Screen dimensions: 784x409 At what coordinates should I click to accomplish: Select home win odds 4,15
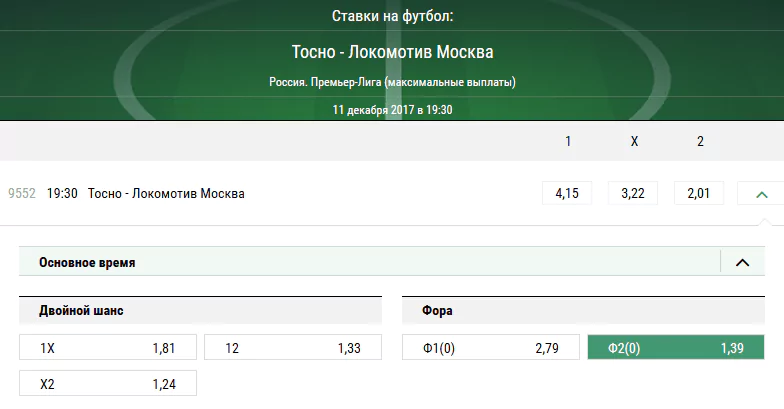(x=567, y=193)
